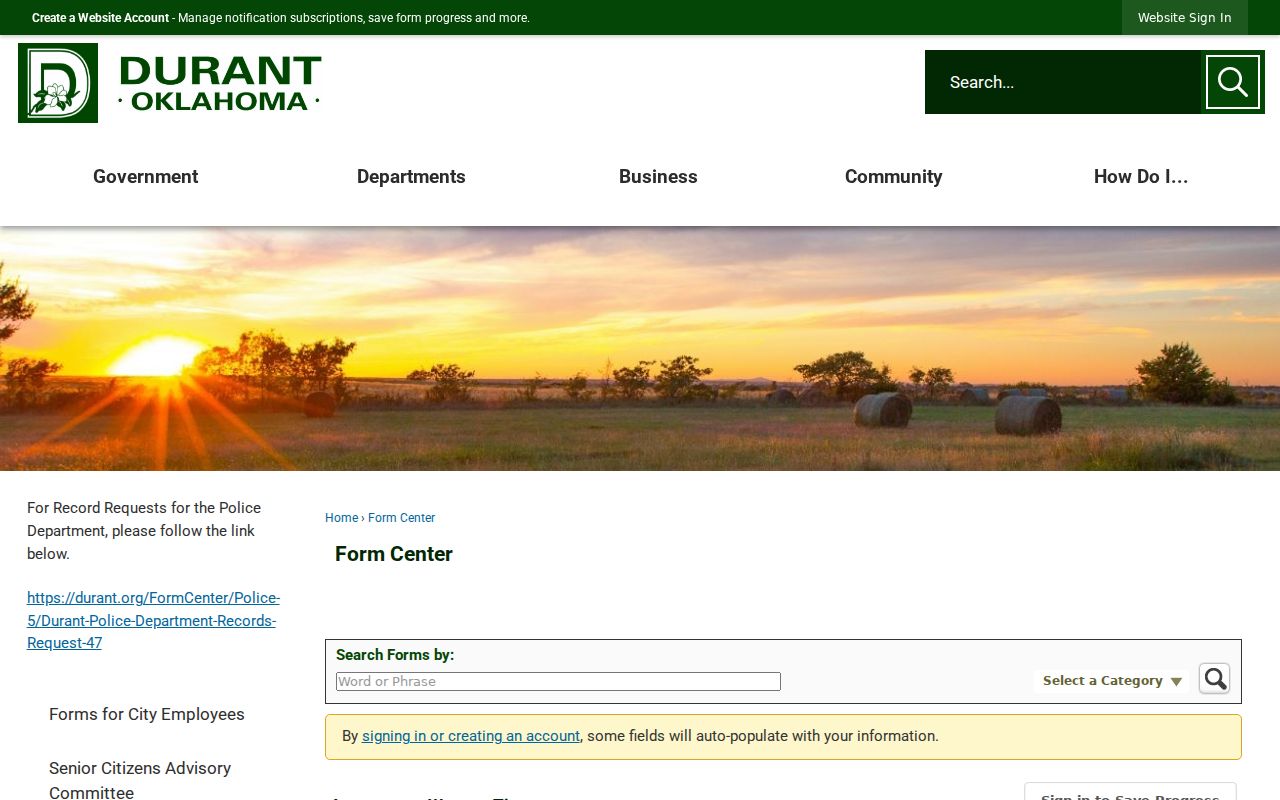Open the Business menu
The height and width of the screenshot is (800, 1280).
pos(658,177)
